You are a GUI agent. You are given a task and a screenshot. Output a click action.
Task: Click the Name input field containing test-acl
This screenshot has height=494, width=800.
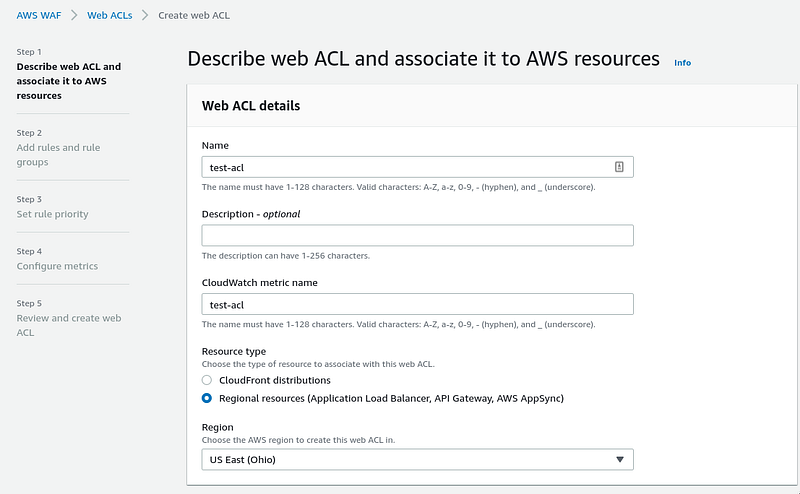417,167
